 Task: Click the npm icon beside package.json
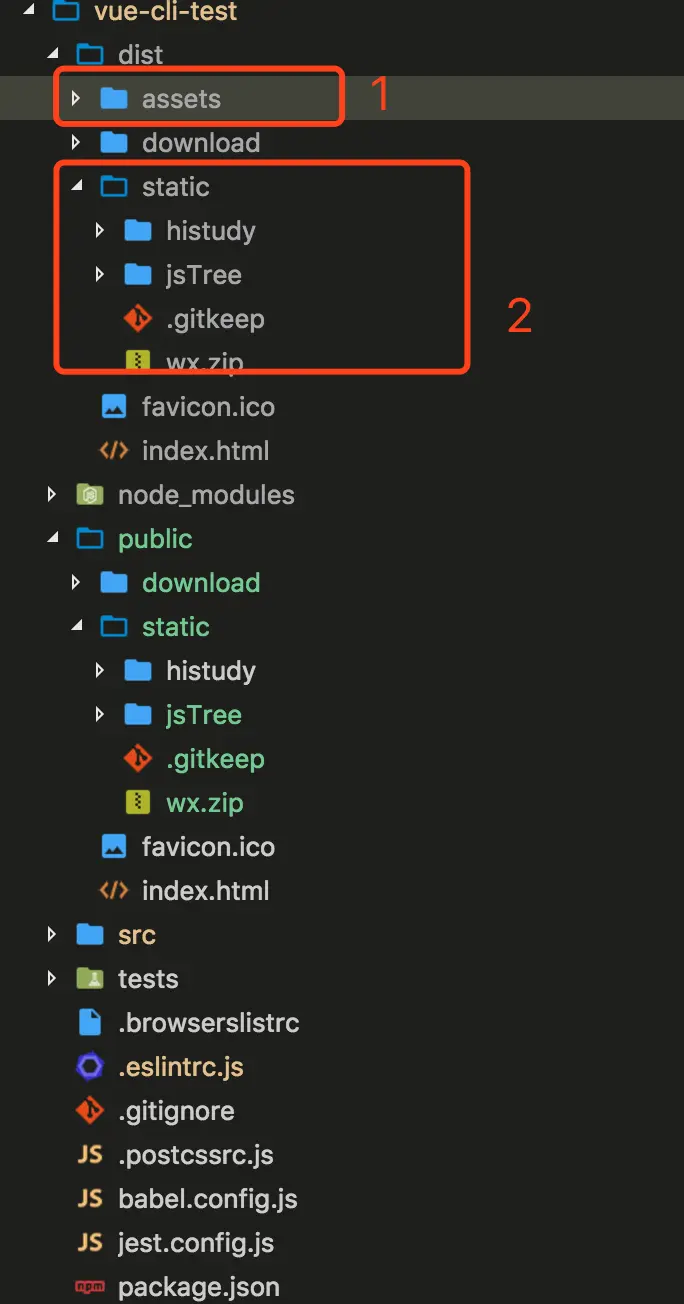tap(90, 1287)
